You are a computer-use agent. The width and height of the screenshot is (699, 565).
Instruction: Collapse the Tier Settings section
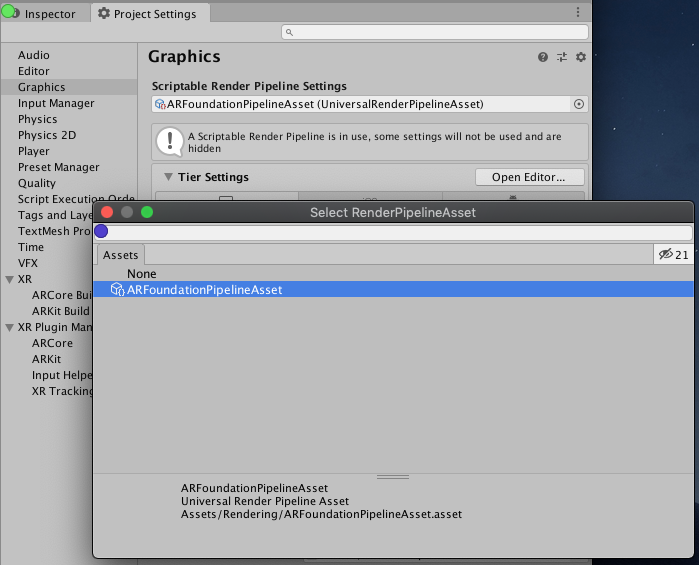[169, 177]
